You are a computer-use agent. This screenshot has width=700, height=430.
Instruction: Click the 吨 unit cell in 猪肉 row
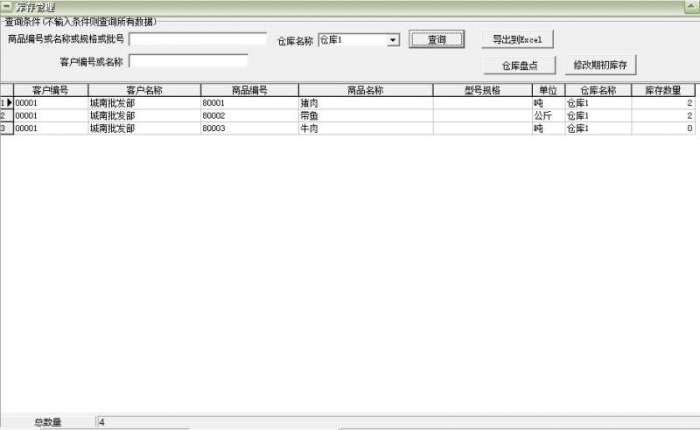click(549, 103)
